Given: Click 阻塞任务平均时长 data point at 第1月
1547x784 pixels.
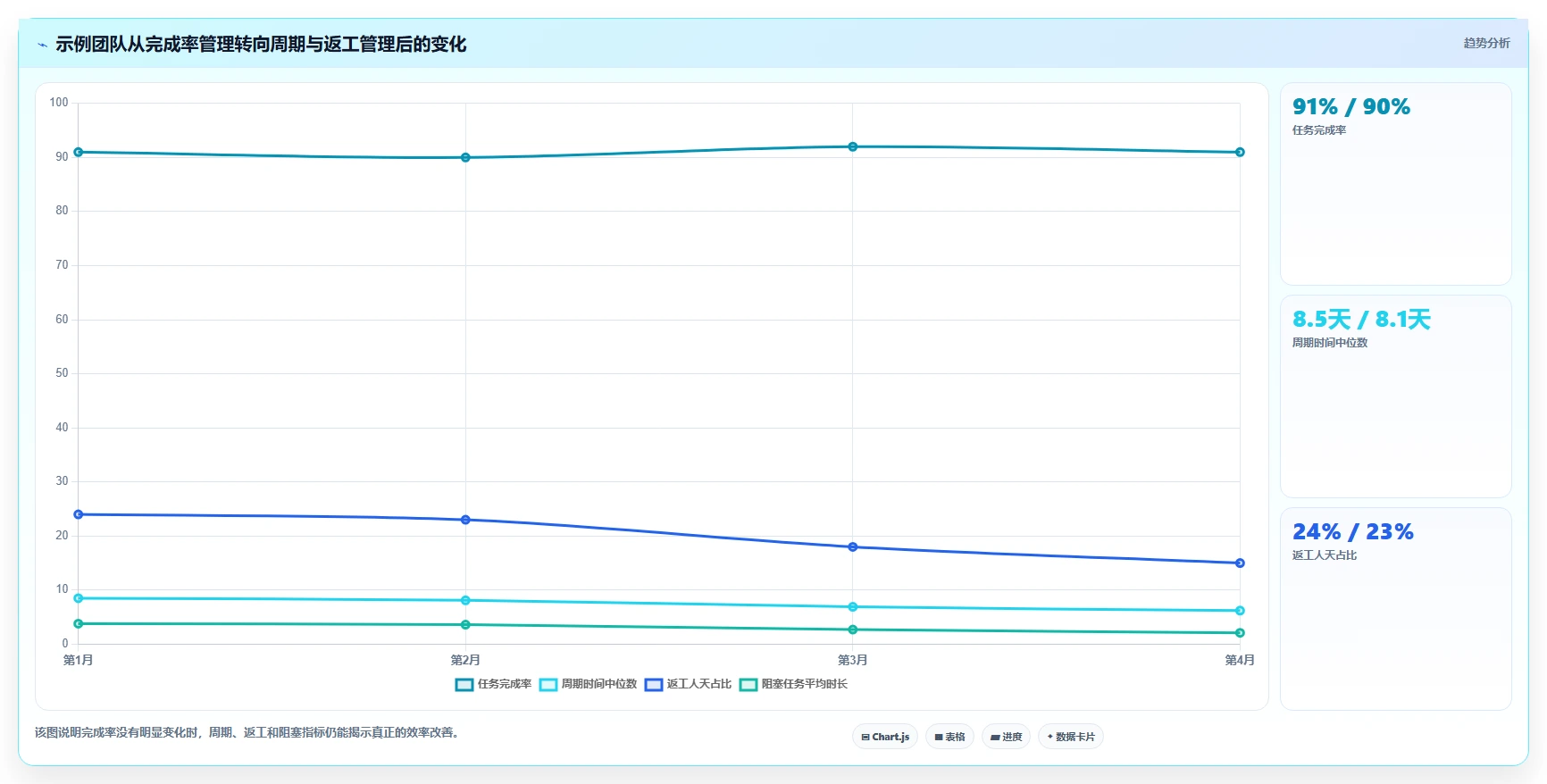Looking at the screenshot, I should tap(79, 623).
